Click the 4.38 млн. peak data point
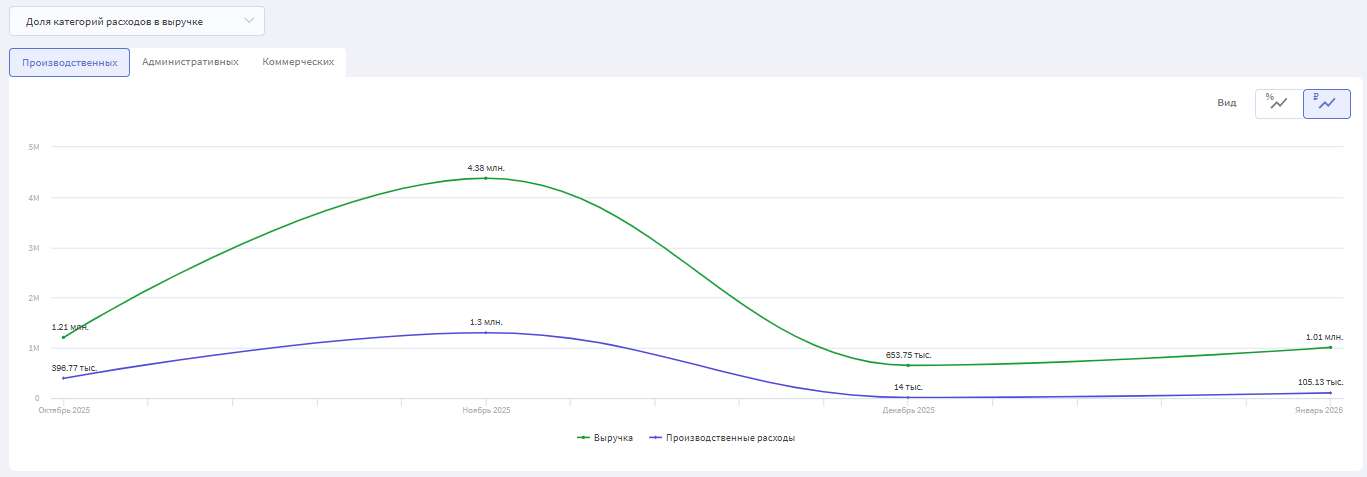 pos(486,178)
